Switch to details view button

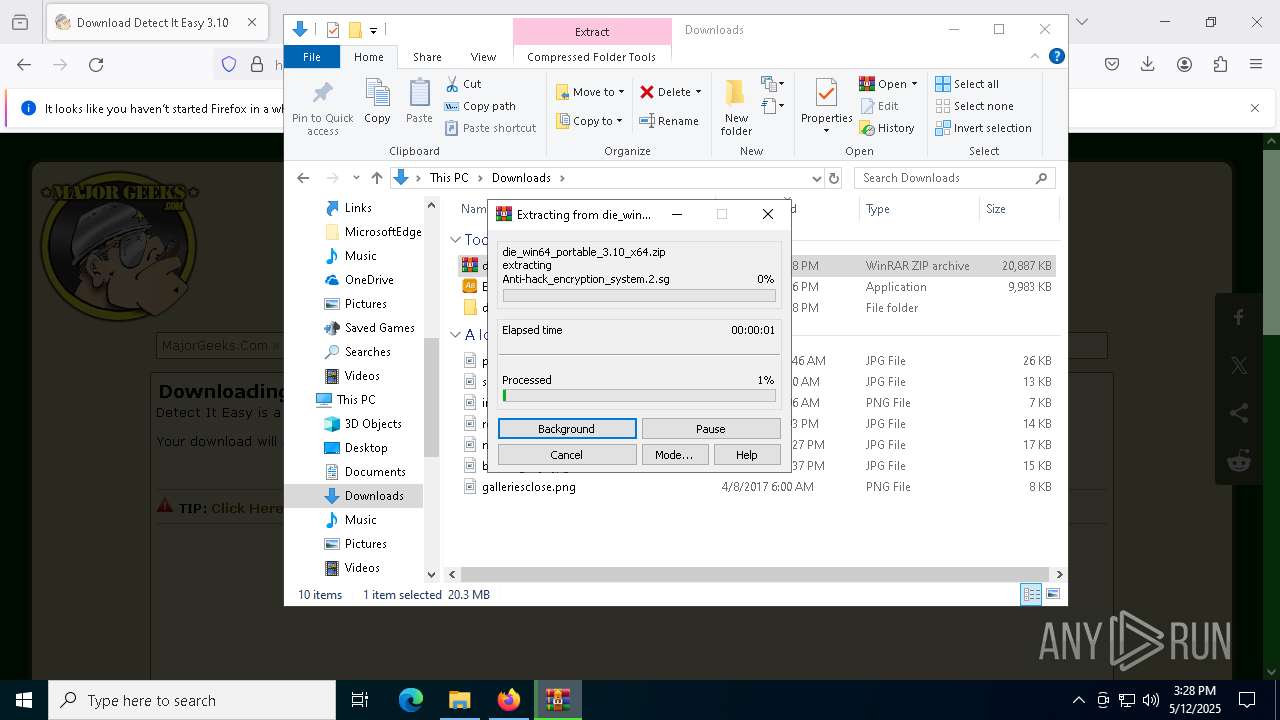[x=1031, y=595]
